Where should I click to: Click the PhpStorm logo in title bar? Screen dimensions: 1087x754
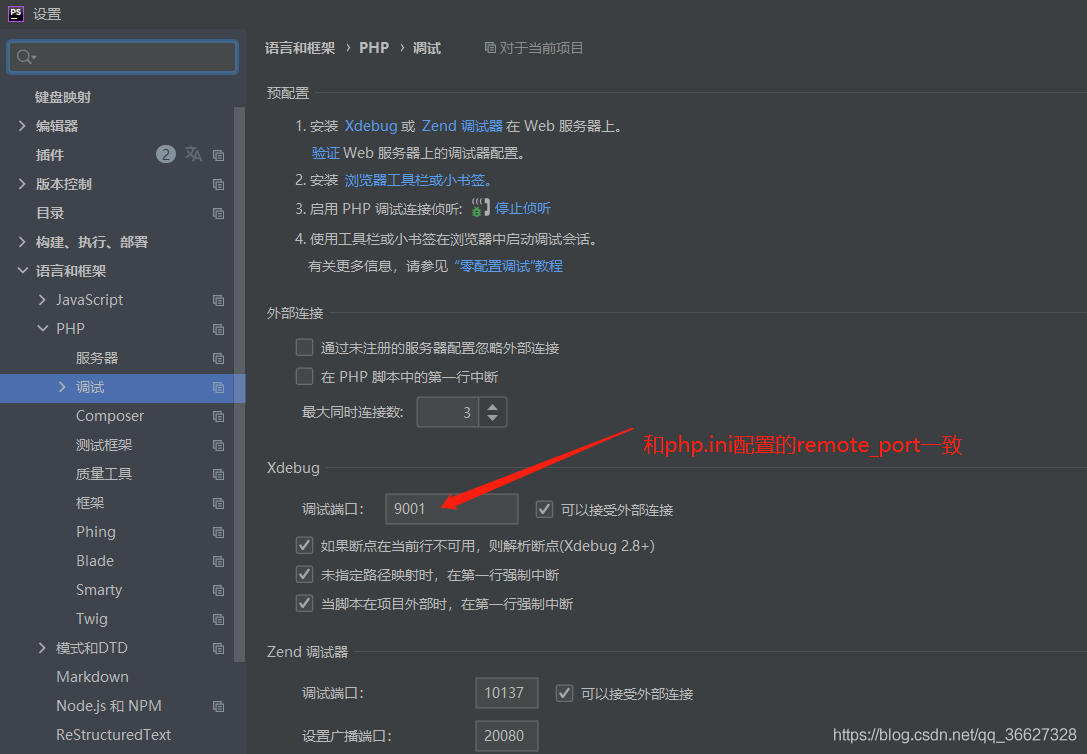coord(15,13)
